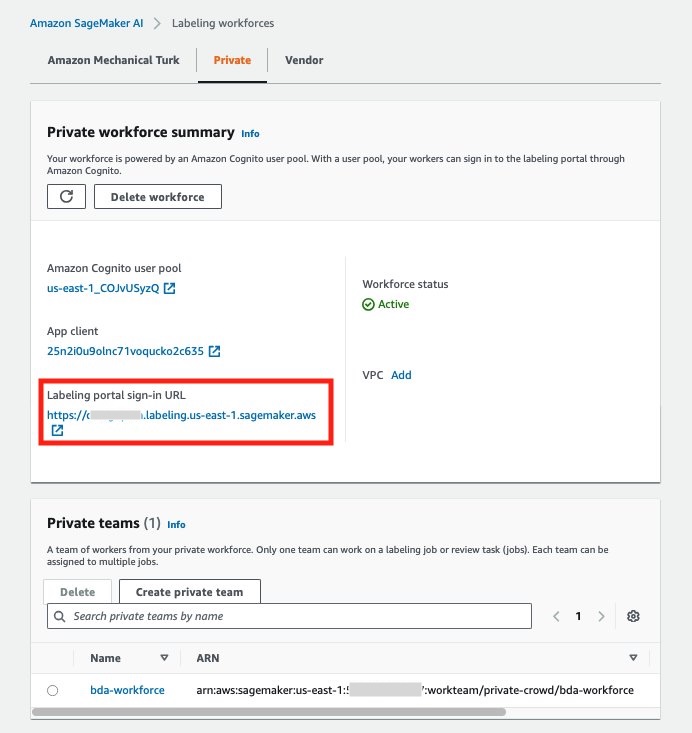Open external link icon beside App client ID
692x733 pixels.
coord(214,351)
